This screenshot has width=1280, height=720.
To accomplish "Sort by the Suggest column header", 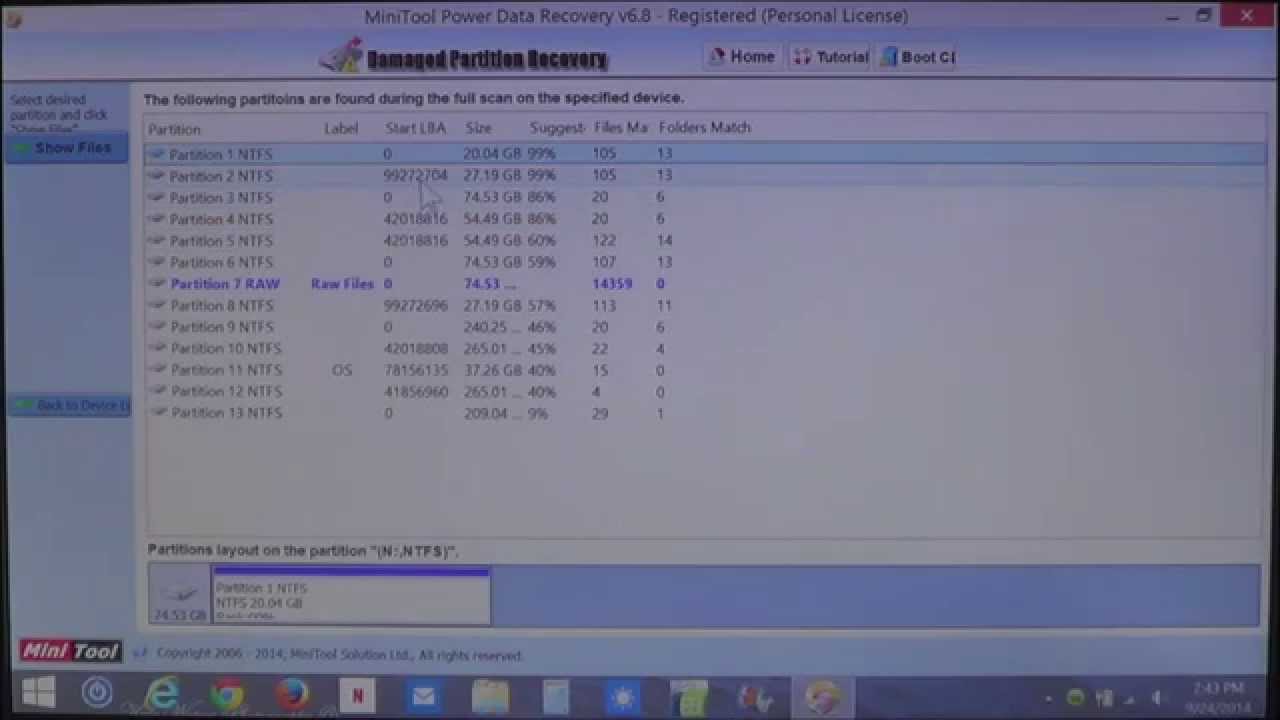I will click(x=557, y=128).
